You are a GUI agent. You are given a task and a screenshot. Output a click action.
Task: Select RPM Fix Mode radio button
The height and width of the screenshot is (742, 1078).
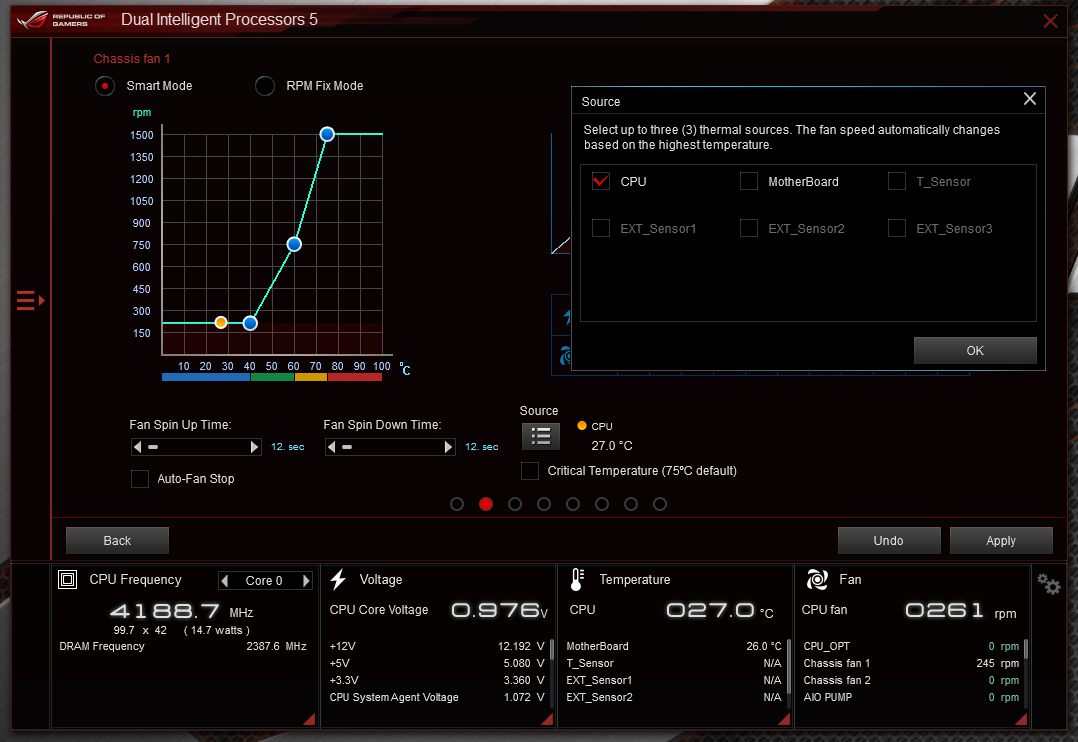265,86
